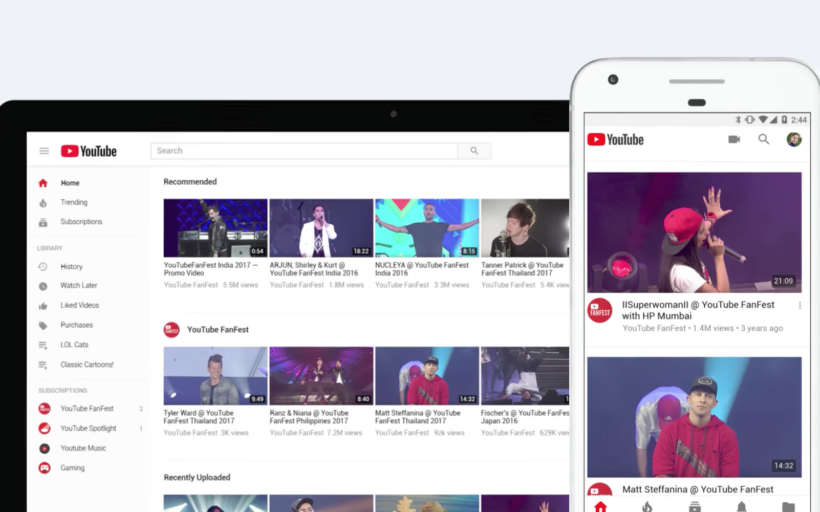Play the NUCLEYA @ YouTube FanFest thumbnail
The height and width of the screenshot is (512, 820).
click(426, 228)
